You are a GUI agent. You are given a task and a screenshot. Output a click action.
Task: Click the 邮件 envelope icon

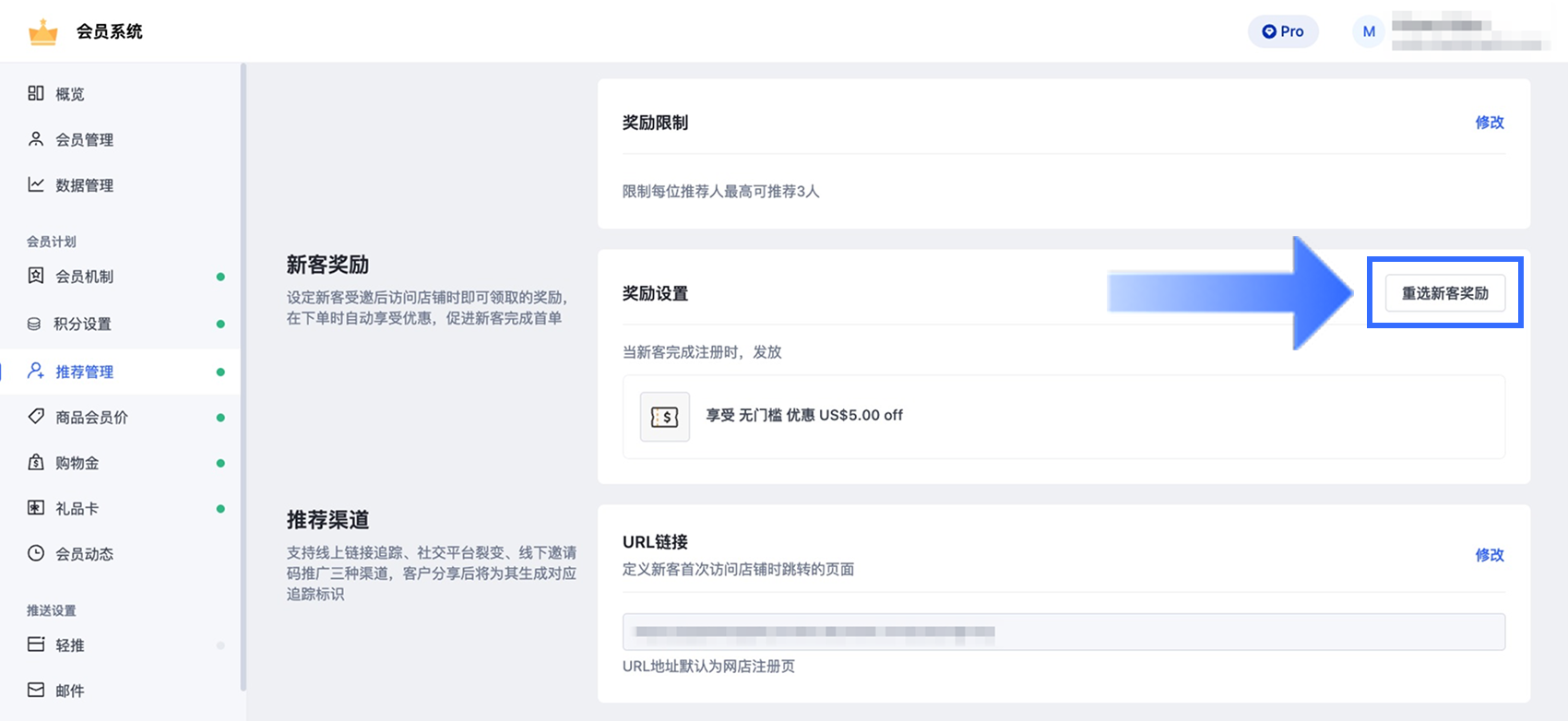(x=36, y=690)
